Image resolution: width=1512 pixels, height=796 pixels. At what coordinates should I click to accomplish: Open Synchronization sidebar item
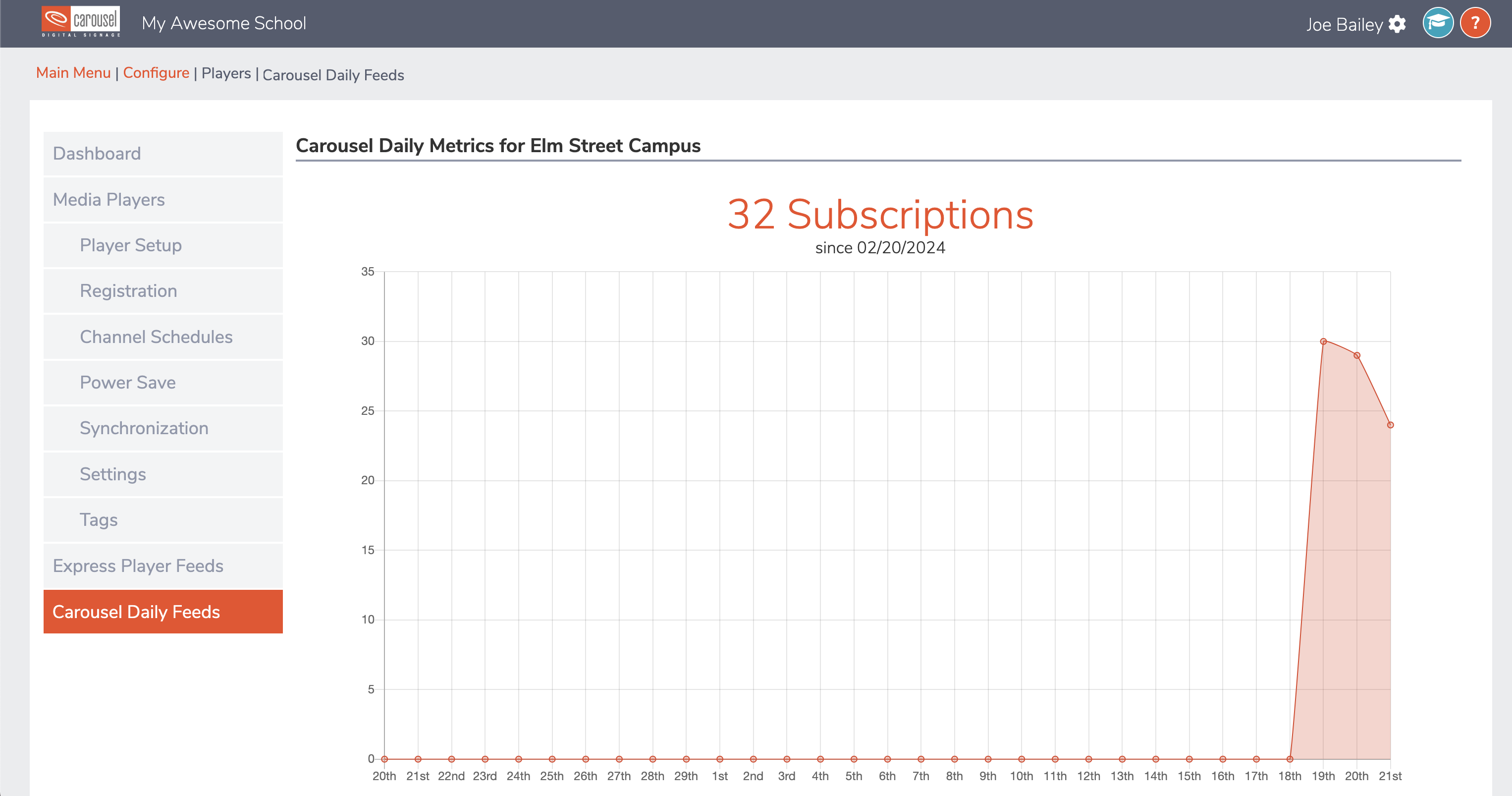163,429
